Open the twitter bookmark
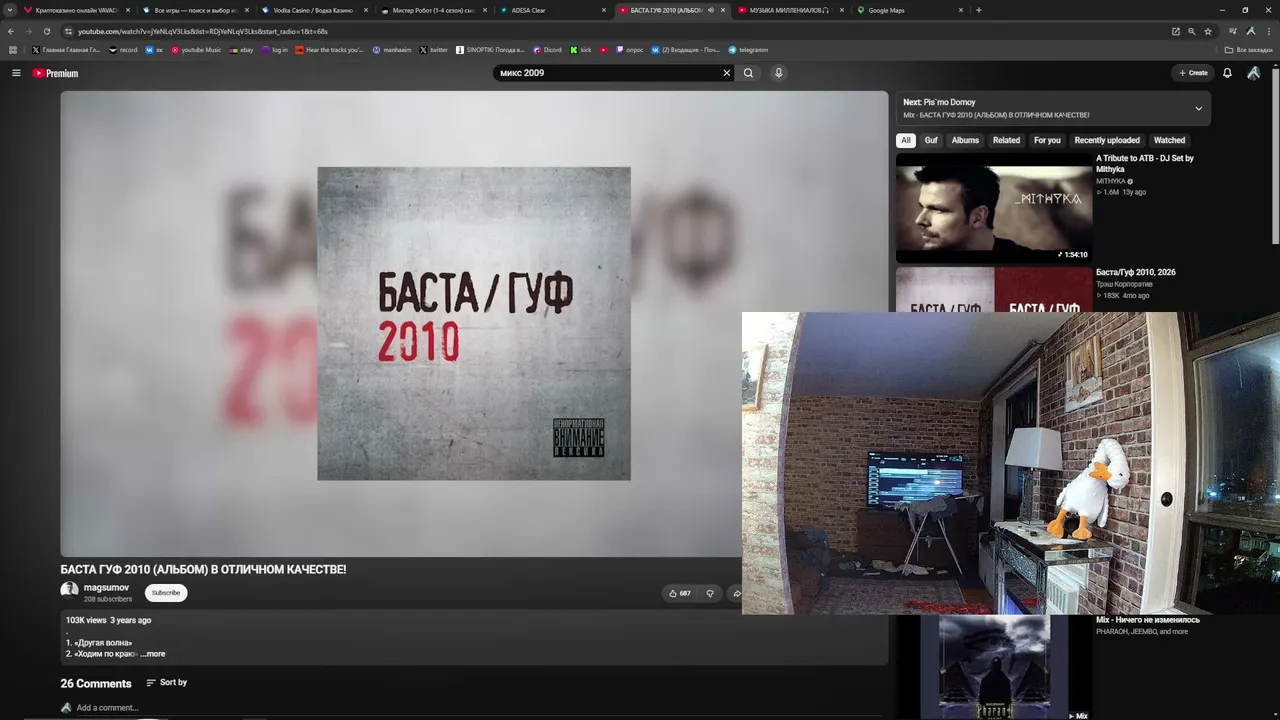1280x720 pixels. 434,49
